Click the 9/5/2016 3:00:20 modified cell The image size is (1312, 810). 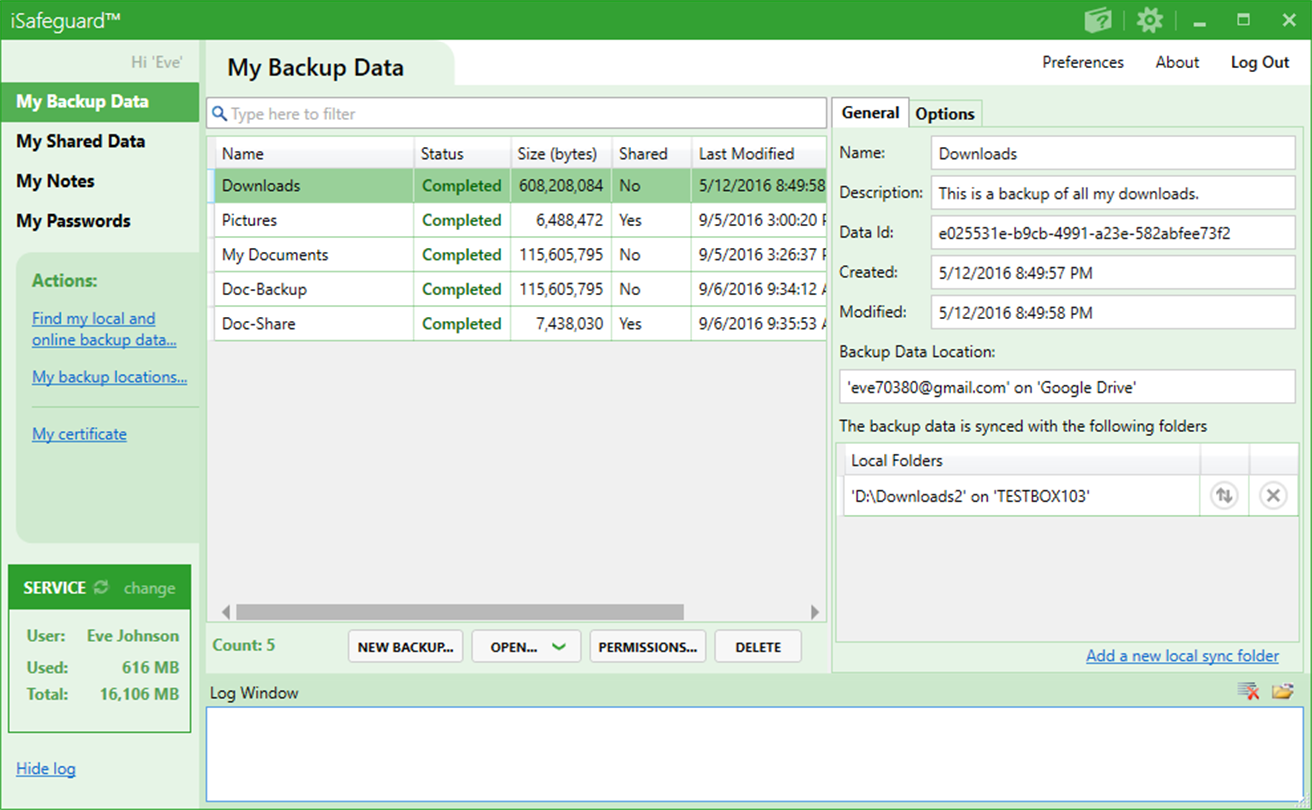tap(759, 220)
